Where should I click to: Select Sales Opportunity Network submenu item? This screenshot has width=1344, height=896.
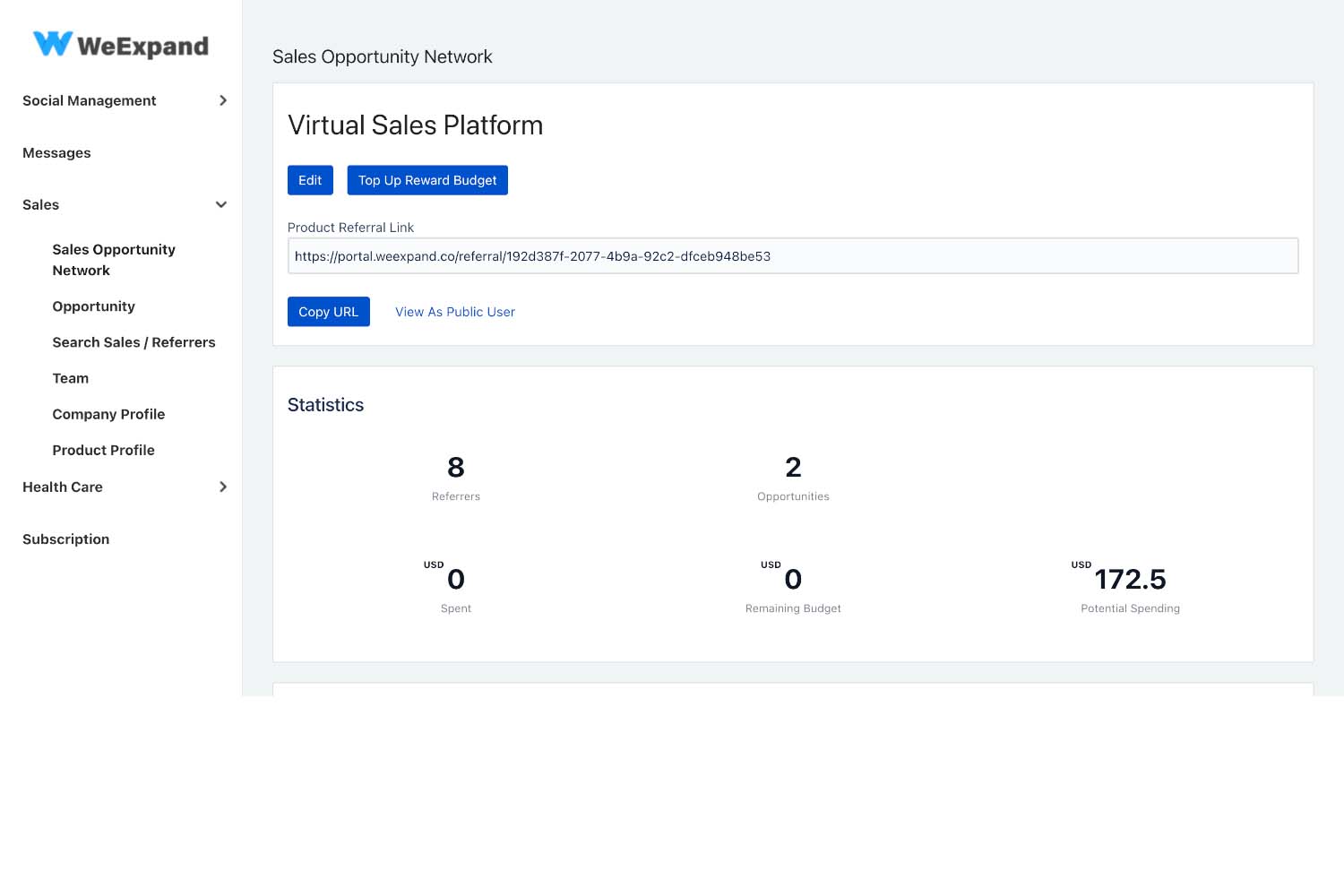pos(113,260)
